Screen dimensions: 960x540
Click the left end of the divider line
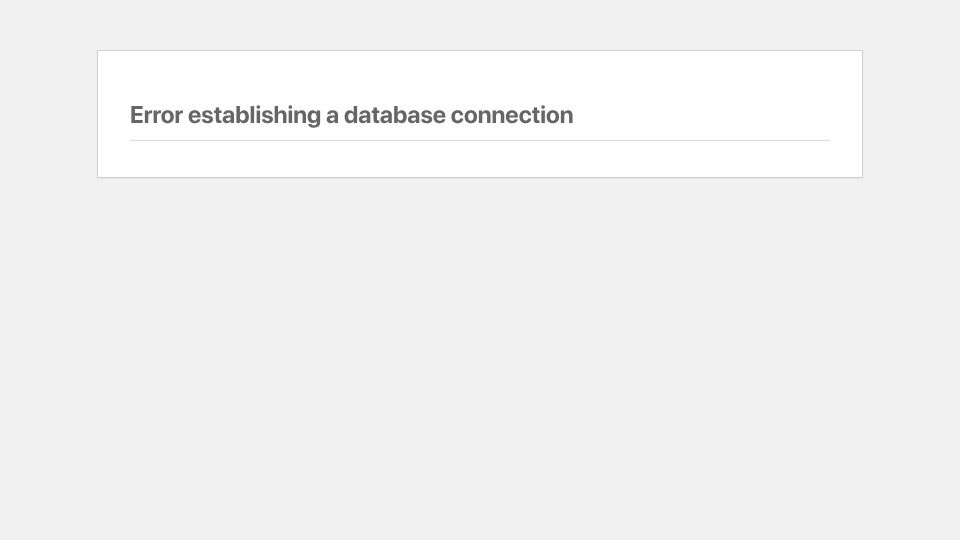tap(133, 140)
